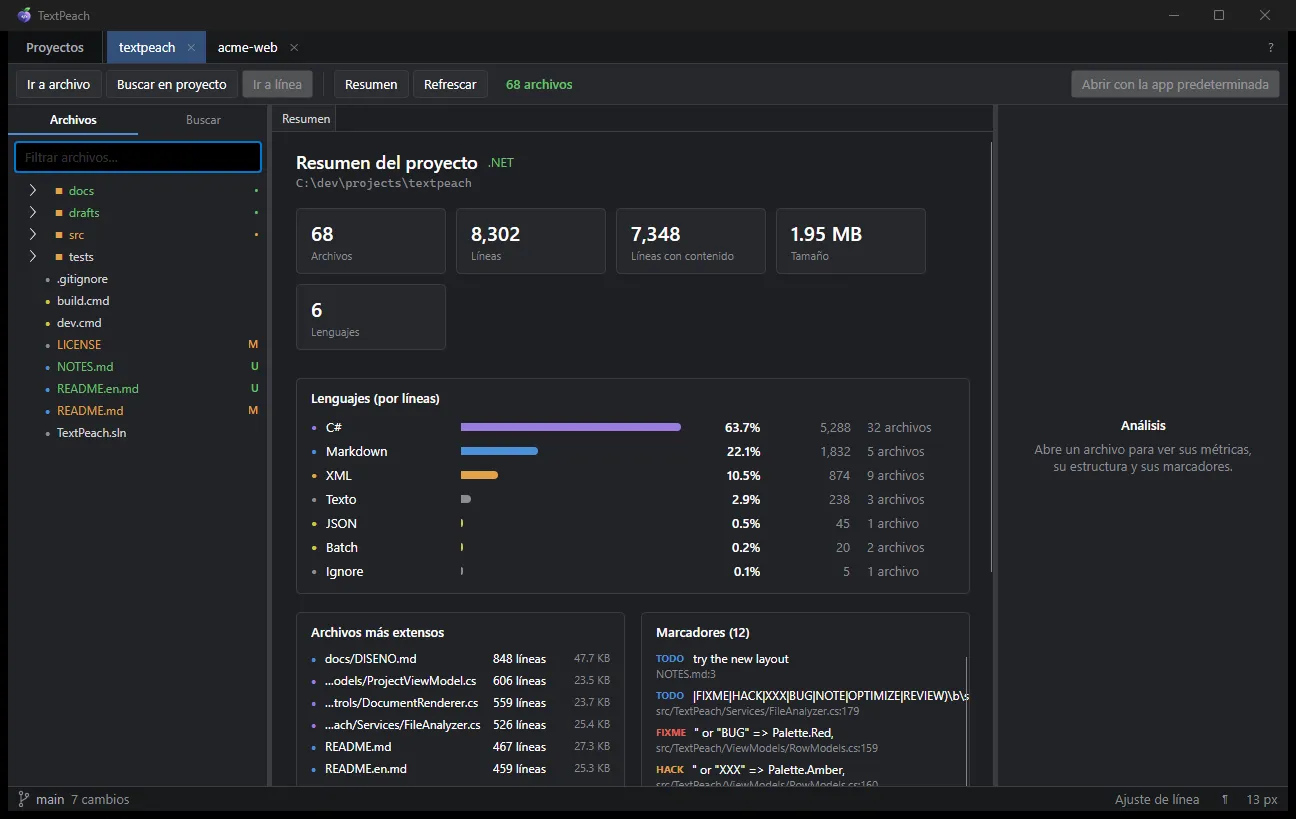Focus the Filtrar archivos input field
The width and height of the screenshot is (1296, 819).
[x=138, y=157]
